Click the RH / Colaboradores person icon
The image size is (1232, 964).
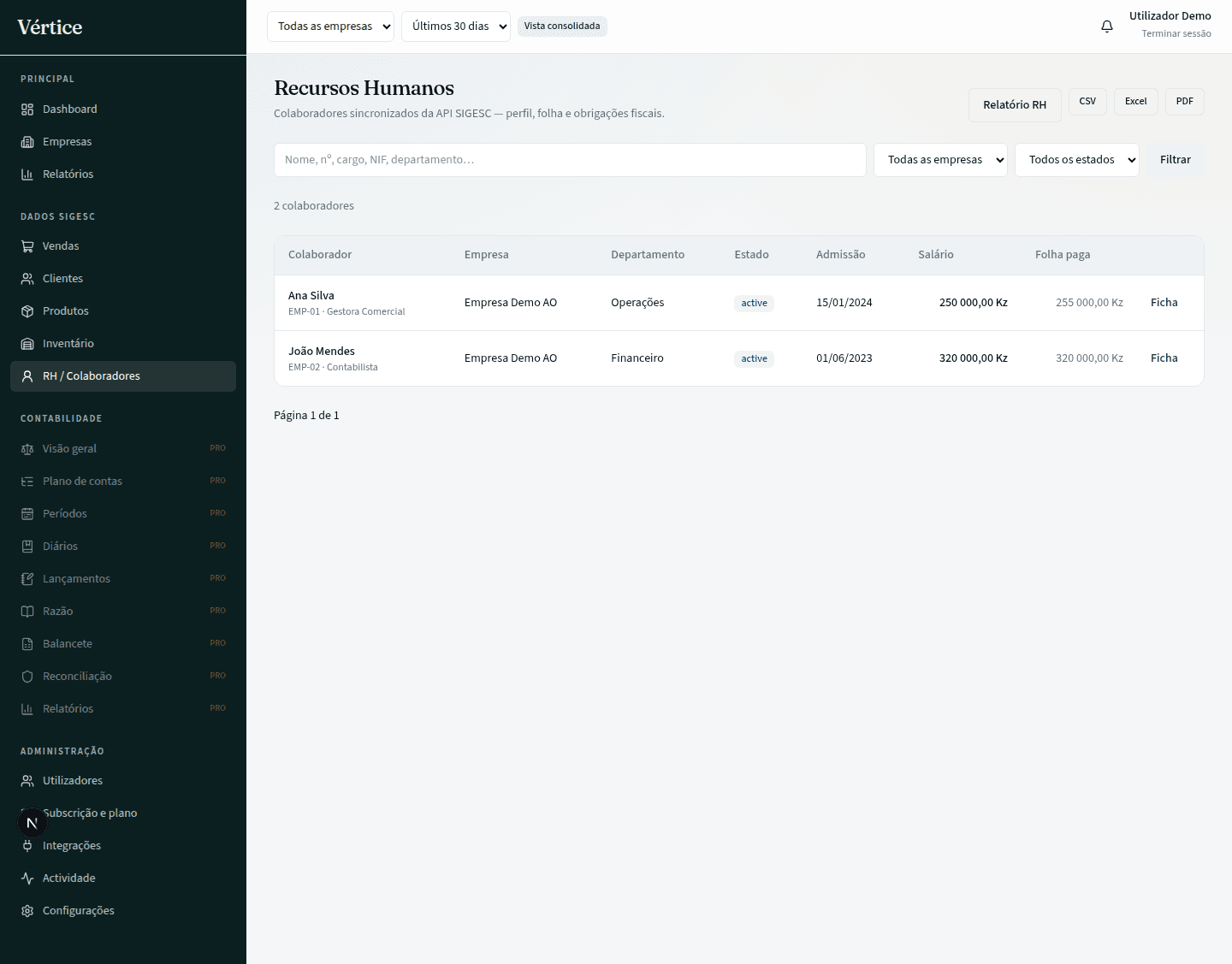tap(27, 376)
